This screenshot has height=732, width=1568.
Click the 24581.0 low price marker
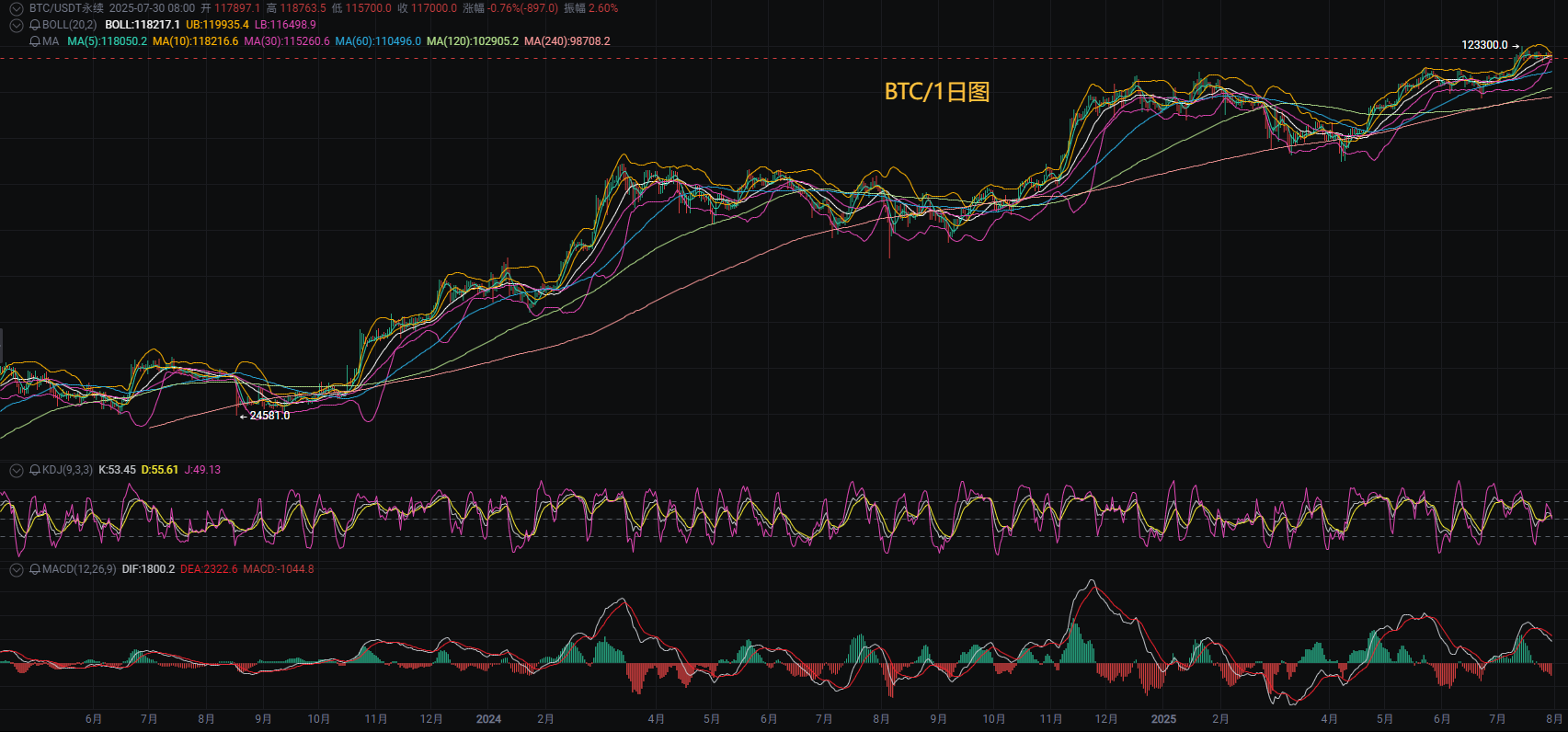[x=265, y=416]
